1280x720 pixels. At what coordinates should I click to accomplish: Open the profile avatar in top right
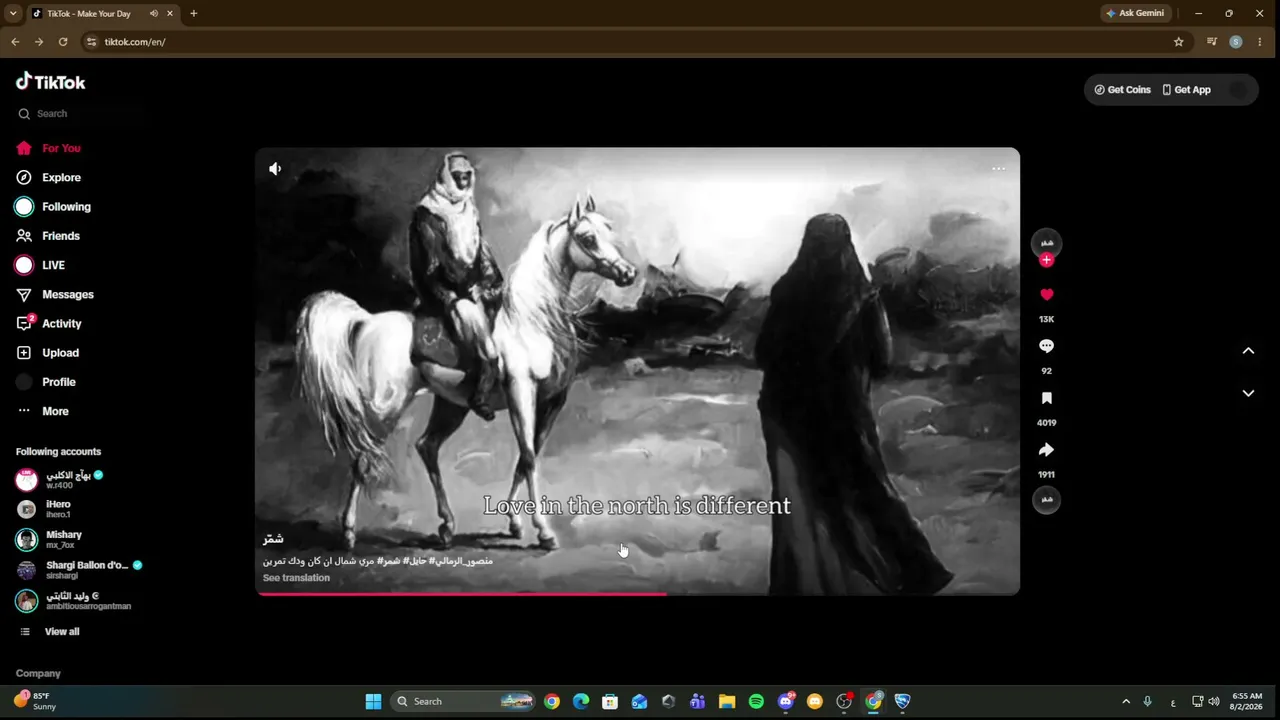pos(1238,90)
